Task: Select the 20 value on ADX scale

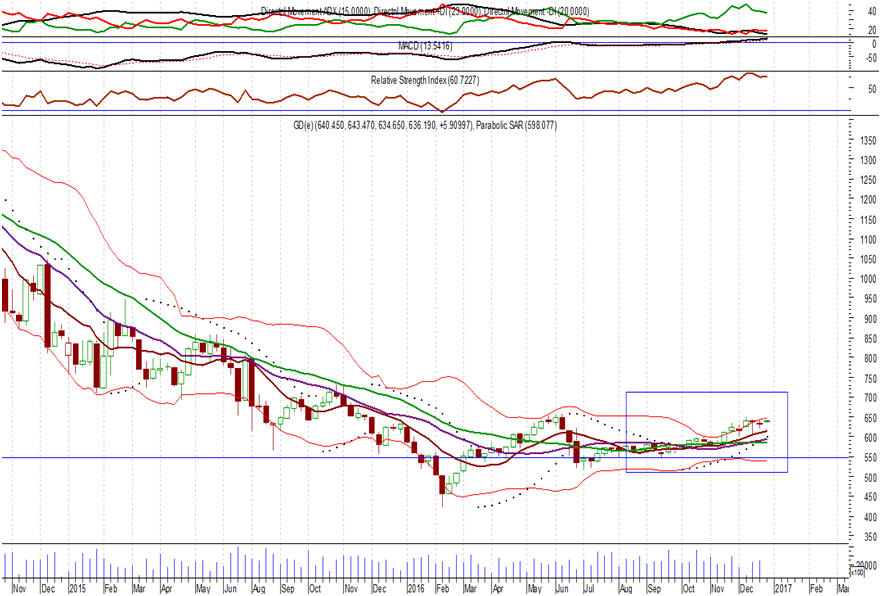Action: point(872,30)
